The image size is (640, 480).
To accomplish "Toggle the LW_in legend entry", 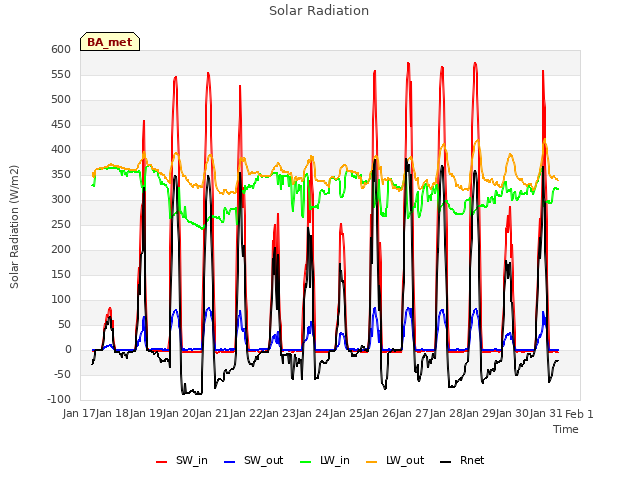I will [325, 460].
